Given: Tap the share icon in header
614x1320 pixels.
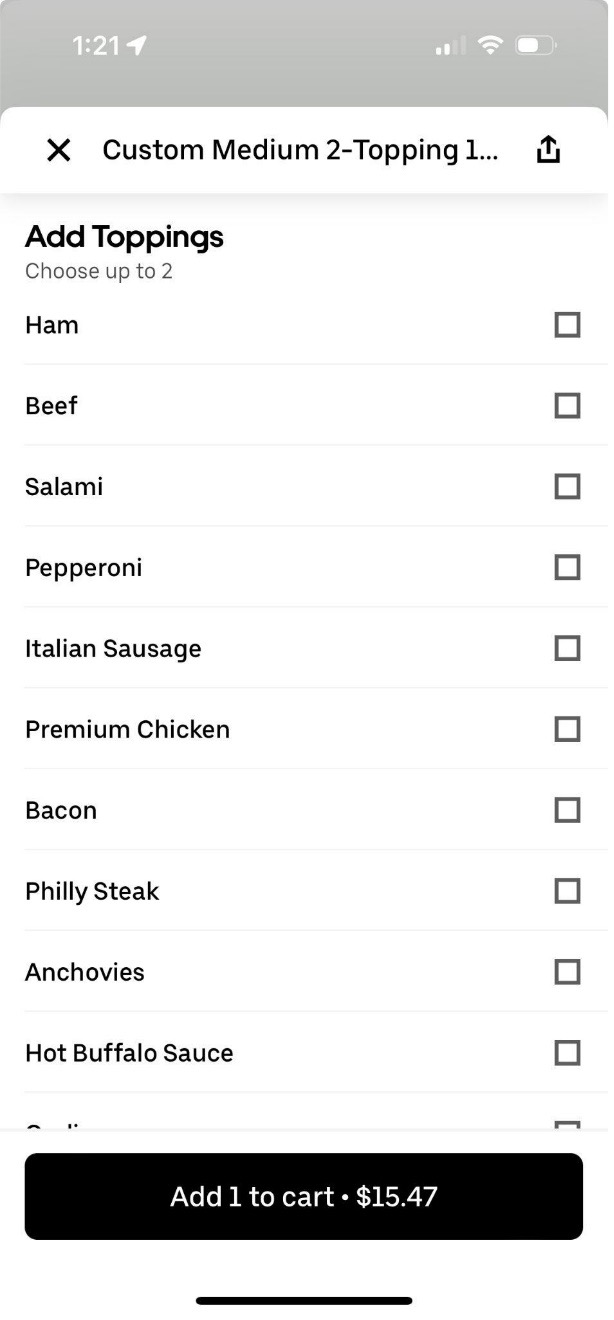Looking at the screenshot, I should (548, 150).
